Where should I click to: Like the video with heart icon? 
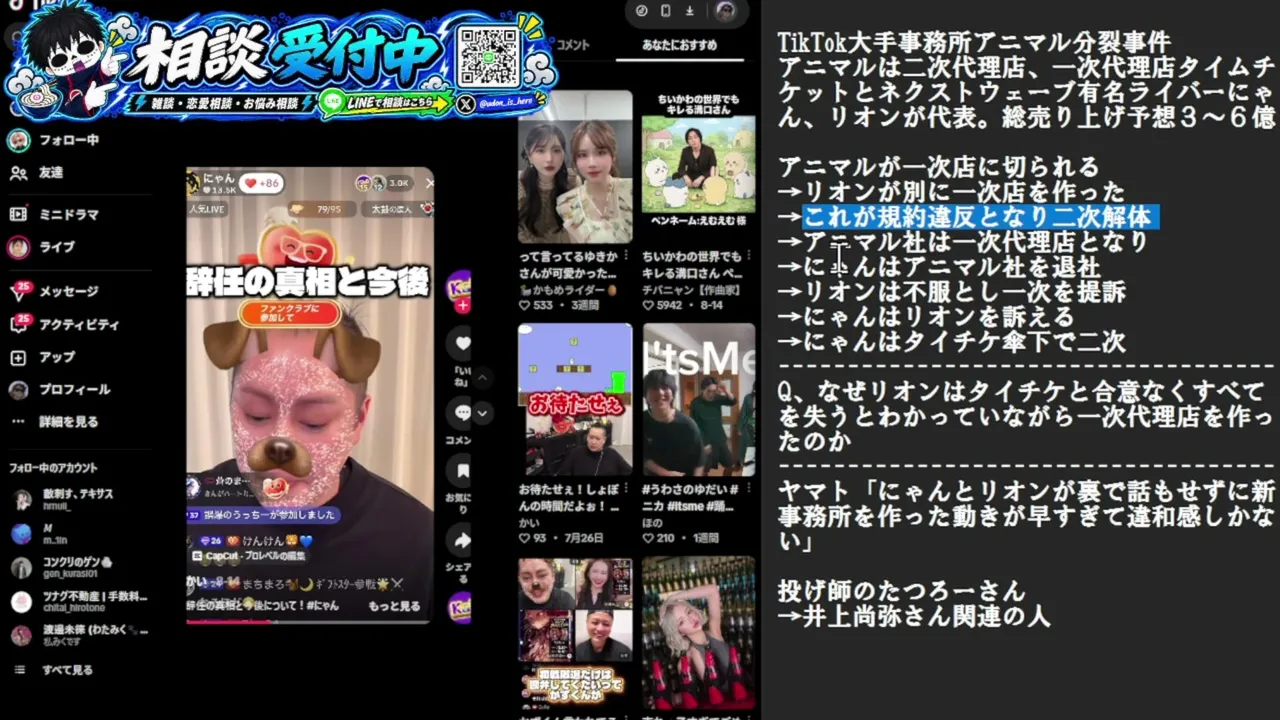coord(462,344)
